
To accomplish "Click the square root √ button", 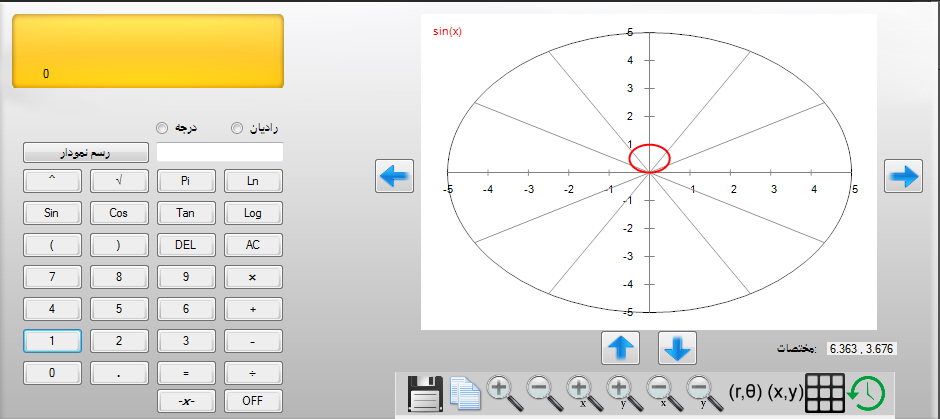I will (x=119, y=181).
